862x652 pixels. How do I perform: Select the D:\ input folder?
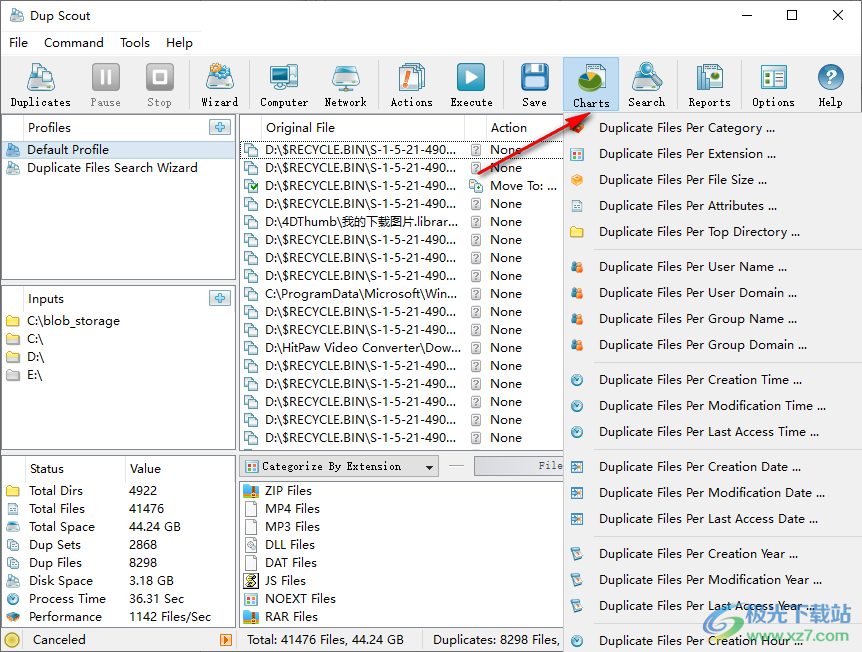(119, 357)
